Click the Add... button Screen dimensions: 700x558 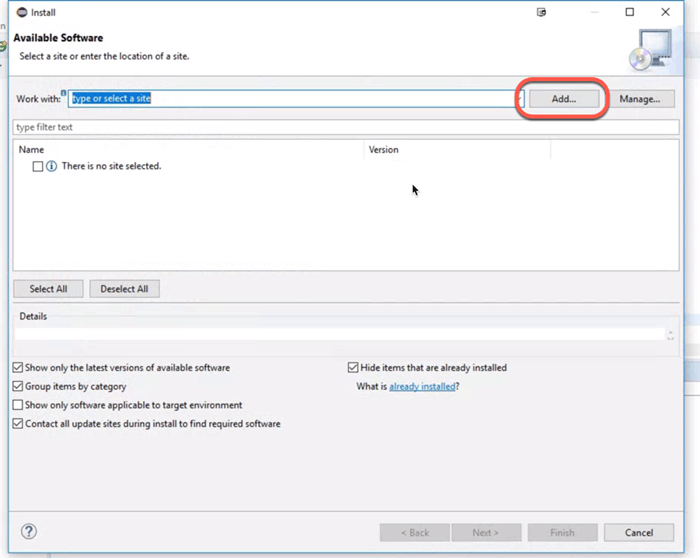click(x=563, y=99)
